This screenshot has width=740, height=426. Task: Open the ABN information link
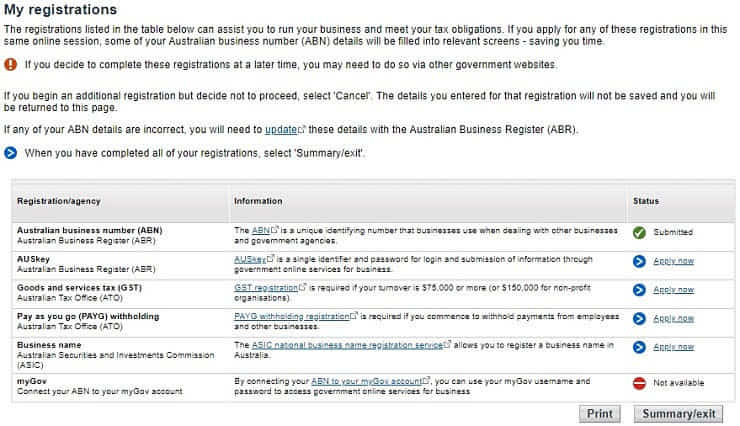260,230
